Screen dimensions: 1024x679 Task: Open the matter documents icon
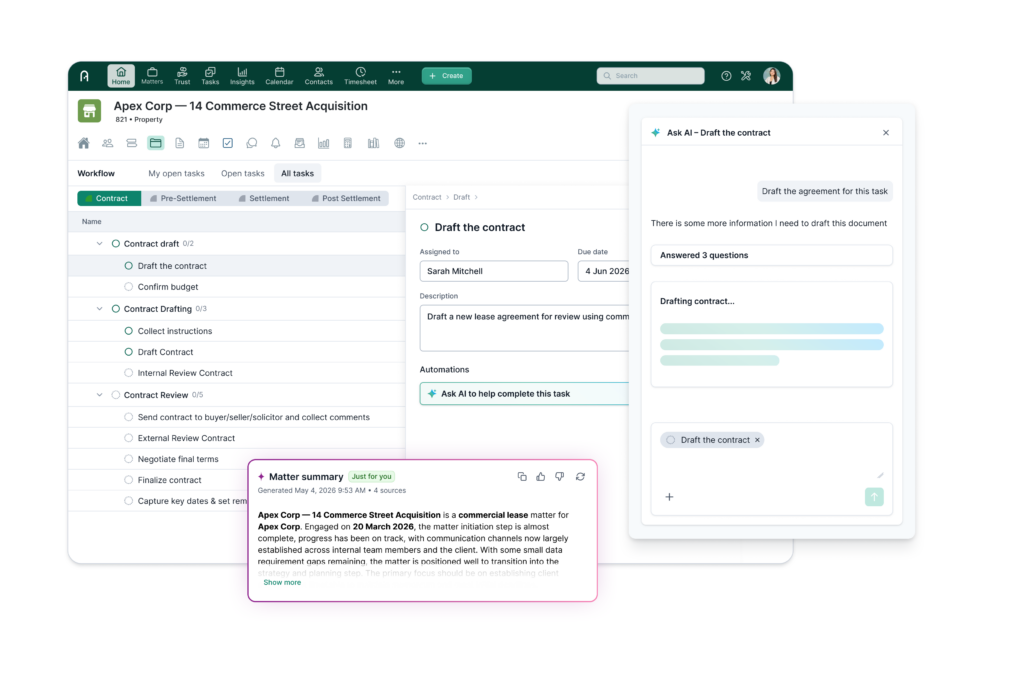(x=180, y=143)
